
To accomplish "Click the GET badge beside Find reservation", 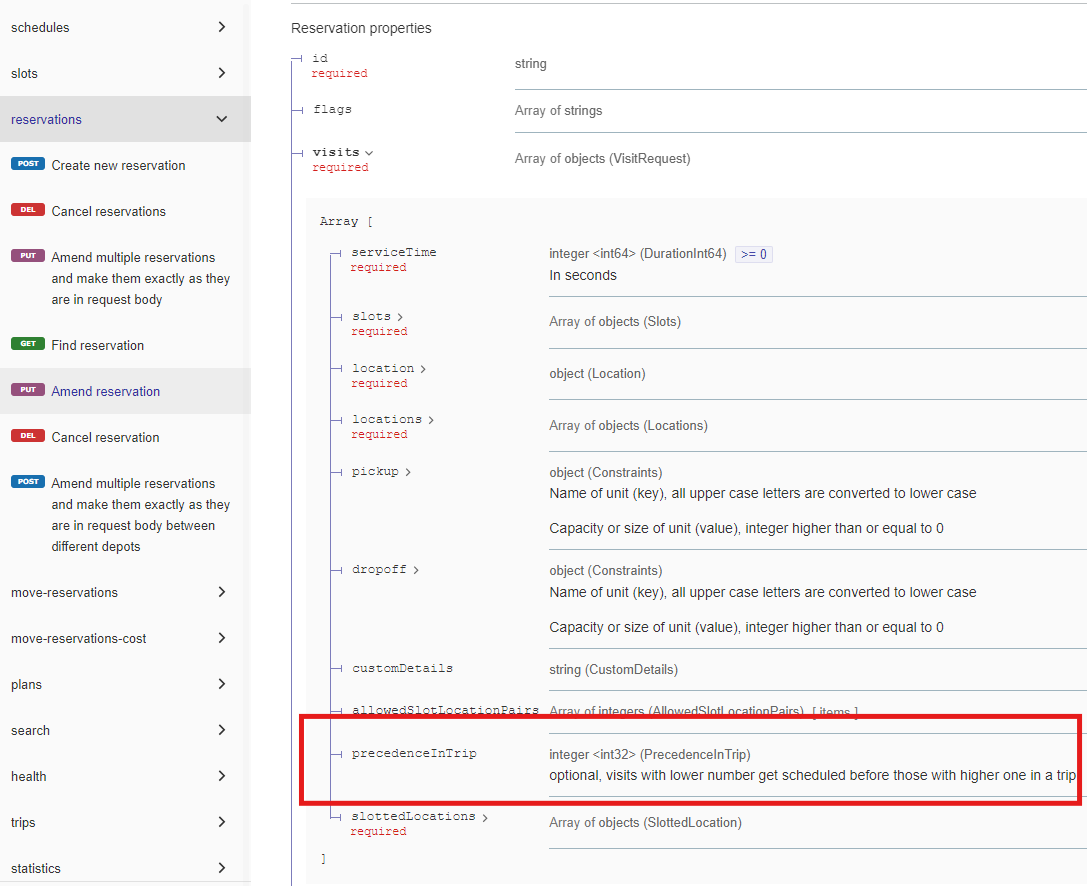I will 28,344.
